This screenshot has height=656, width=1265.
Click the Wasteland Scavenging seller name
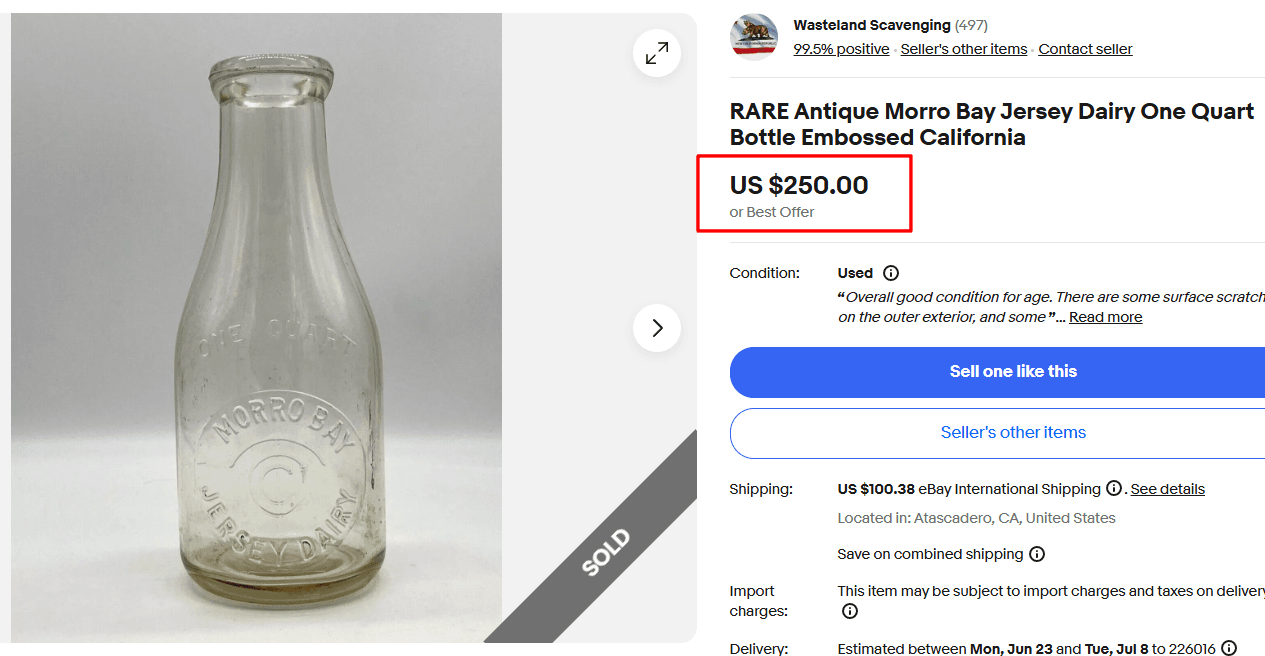871,25
